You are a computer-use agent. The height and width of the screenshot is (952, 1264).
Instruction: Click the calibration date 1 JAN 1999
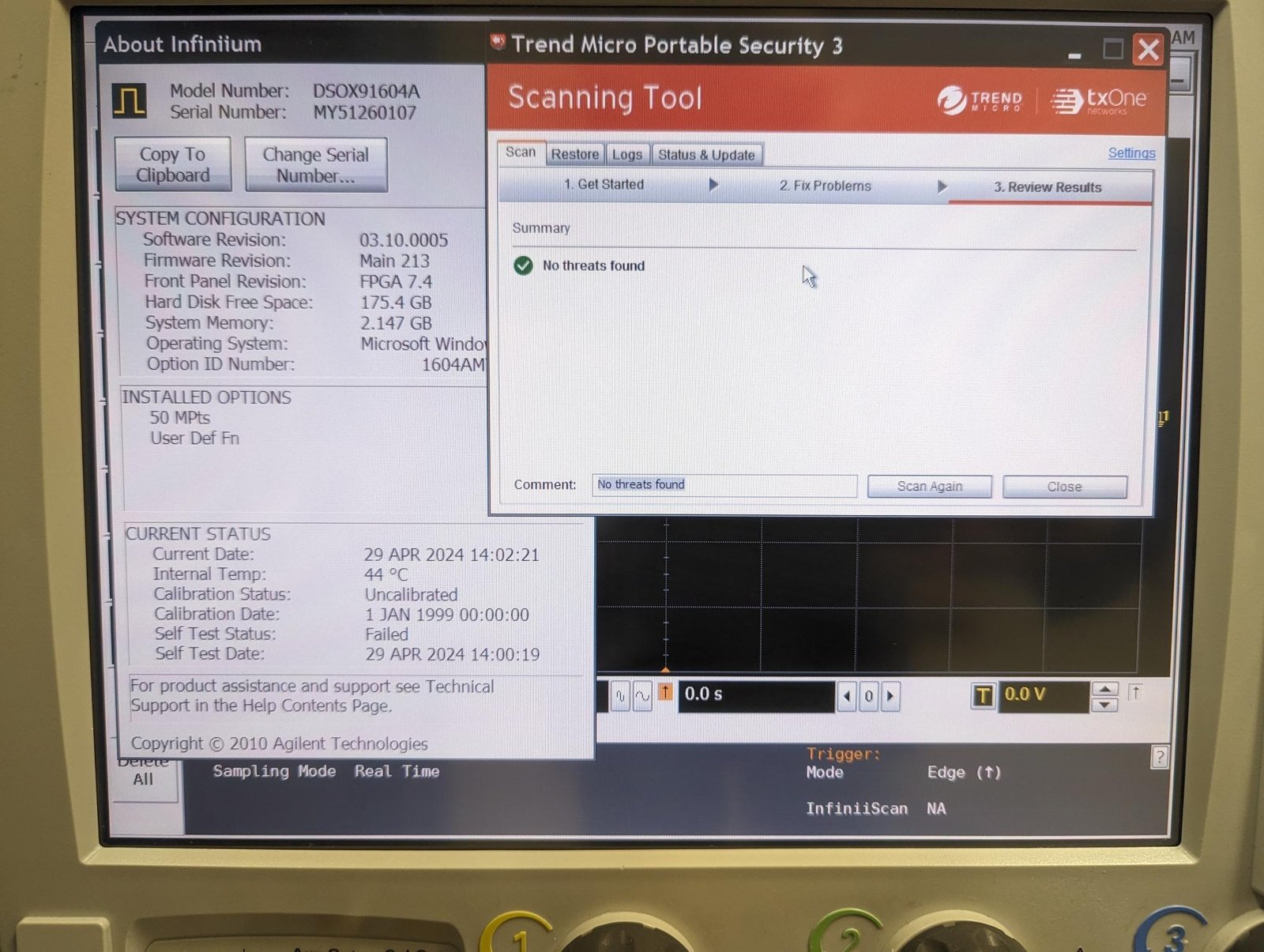click(x=447, y=615)
